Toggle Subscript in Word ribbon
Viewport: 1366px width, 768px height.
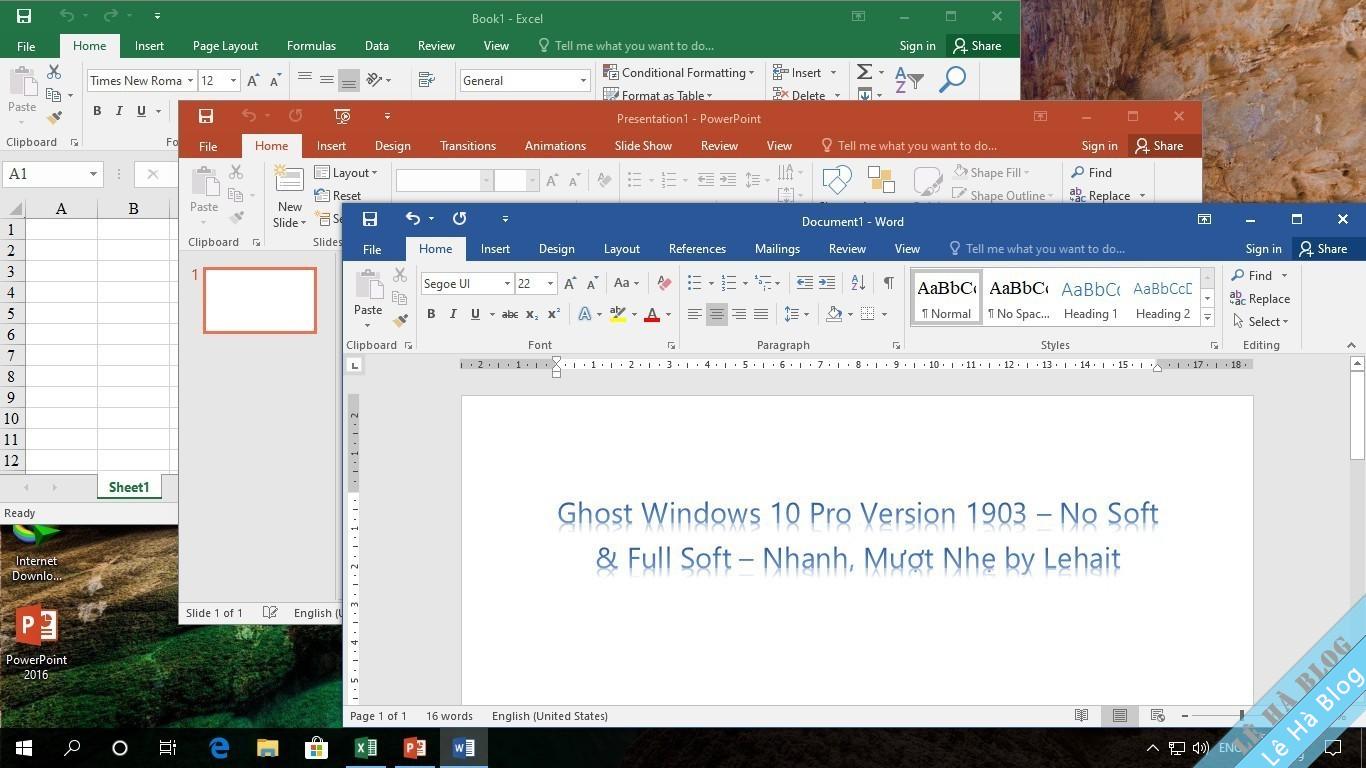tap(532, 314)
